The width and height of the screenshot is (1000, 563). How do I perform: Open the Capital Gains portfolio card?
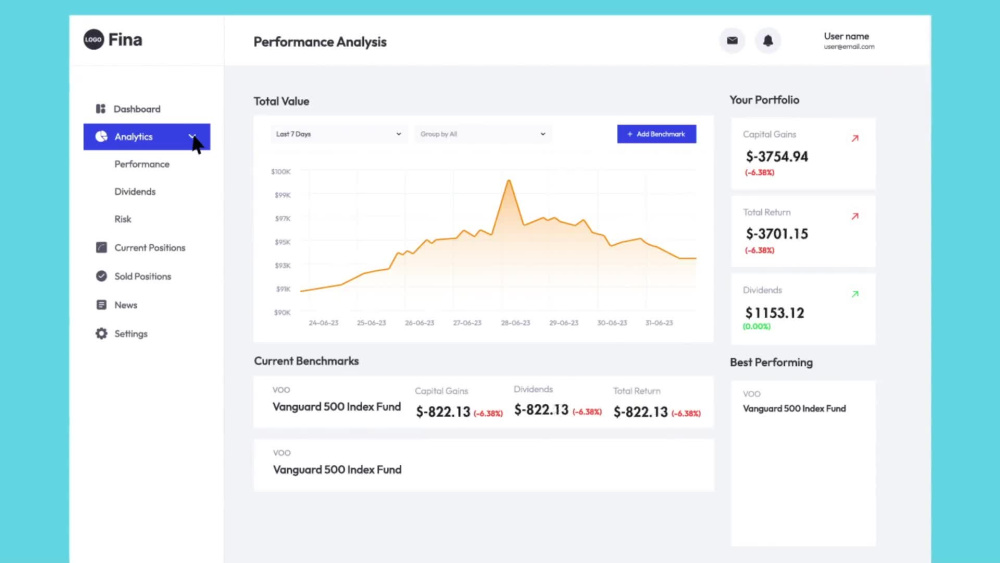pos(803,154)
